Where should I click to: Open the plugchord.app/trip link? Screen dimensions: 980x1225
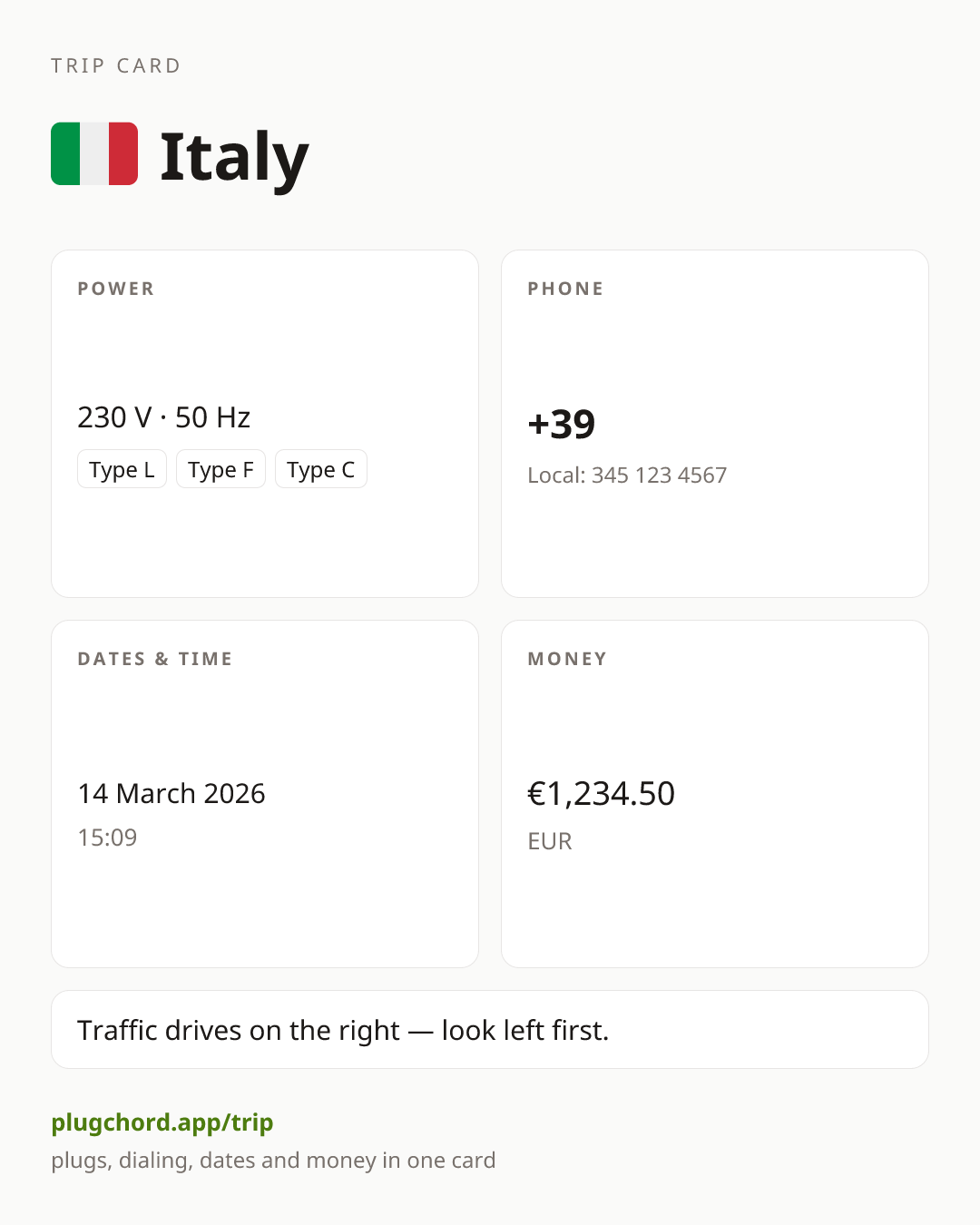click(x=162, y=1122)
